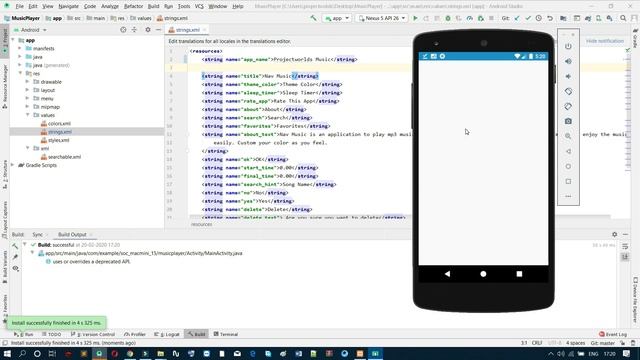Open Event Log in status bar
Image resolution: width=640 pixels, height=360 pixels.
coord(613,334)
